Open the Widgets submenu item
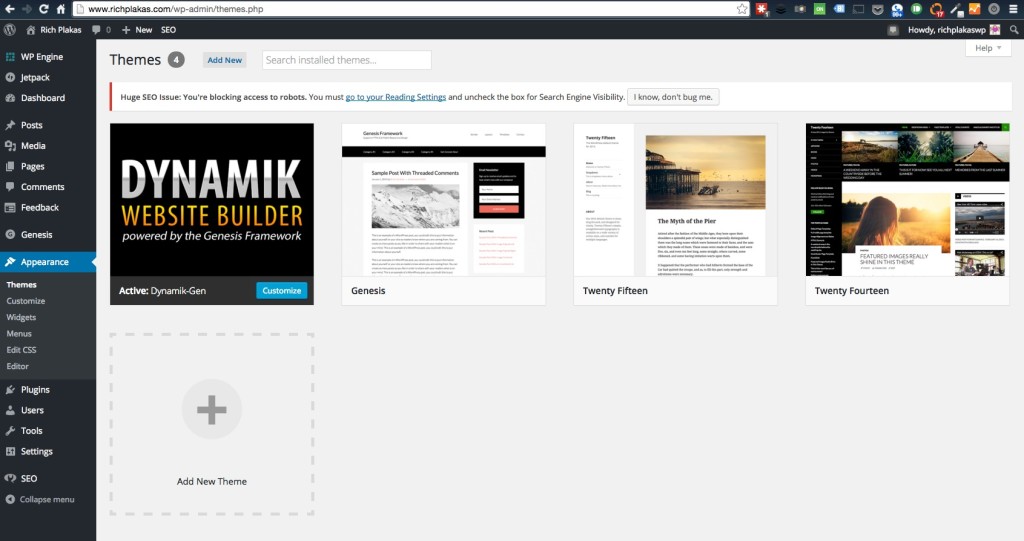 pos(21,318)
